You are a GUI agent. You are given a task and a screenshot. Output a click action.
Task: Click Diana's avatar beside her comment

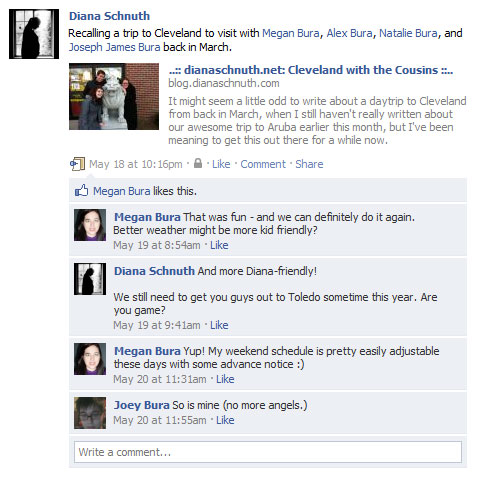tap(90, 279)
